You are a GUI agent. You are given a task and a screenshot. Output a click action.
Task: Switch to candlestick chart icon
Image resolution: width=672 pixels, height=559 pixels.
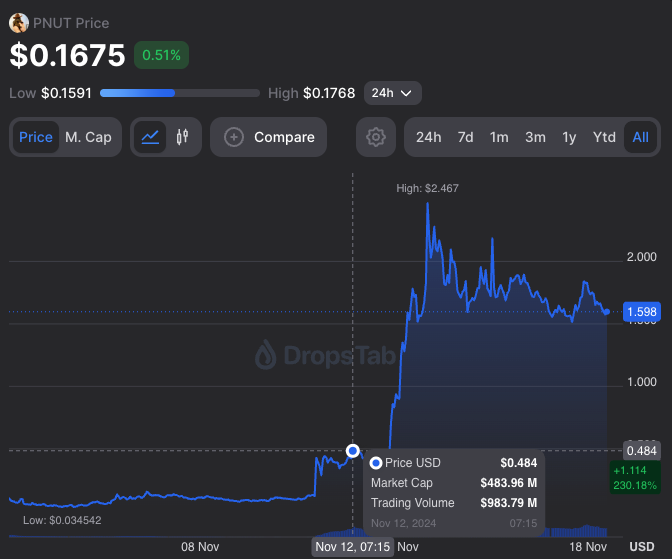(183, 137)
